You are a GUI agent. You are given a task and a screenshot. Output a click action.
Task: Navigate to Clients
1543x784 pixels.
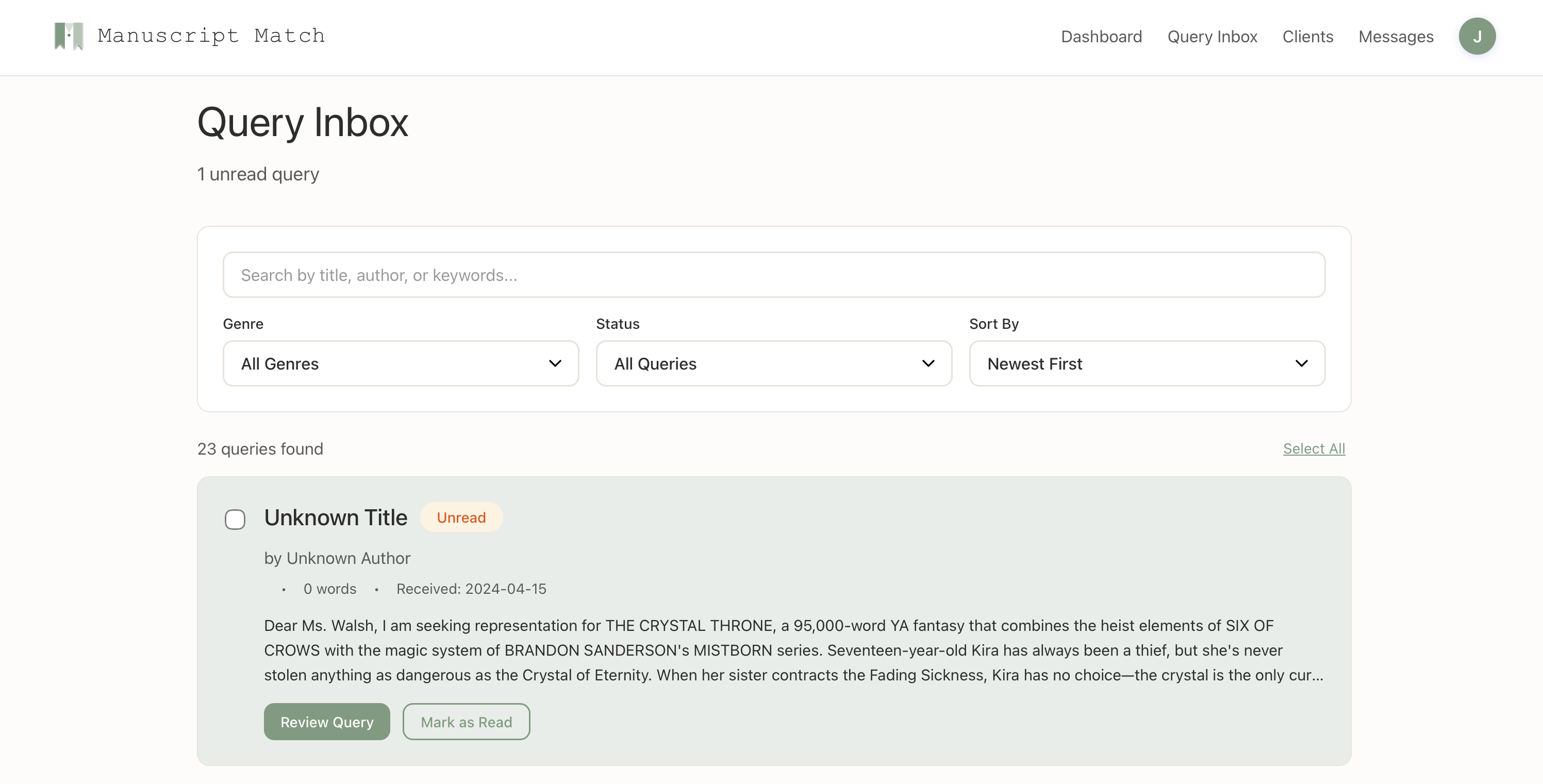click(x=1307, y=37)
